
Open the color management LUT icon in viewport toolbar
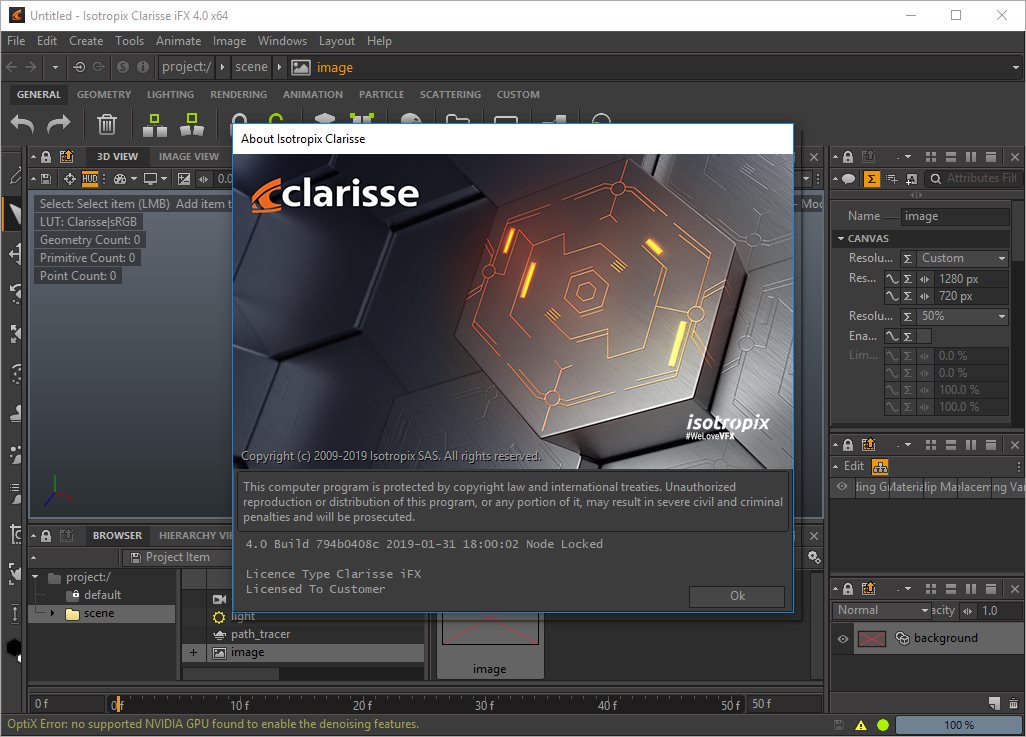tap(121, 178)
